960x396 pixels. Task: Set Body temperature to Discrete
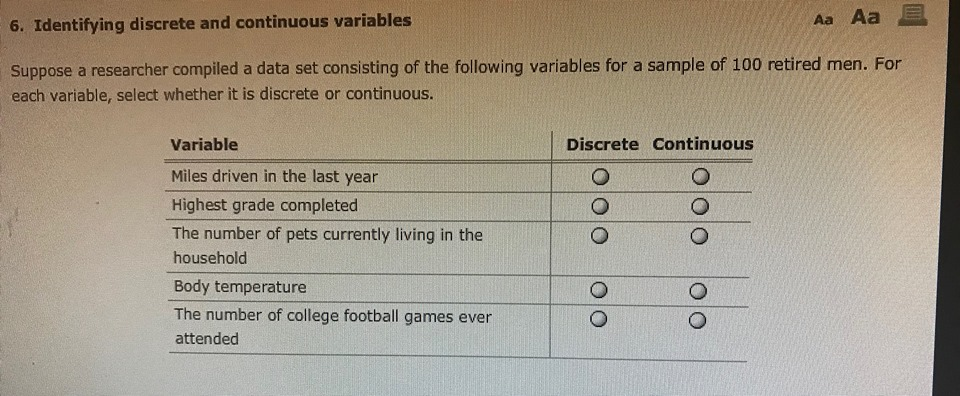[x=599, y=289]
